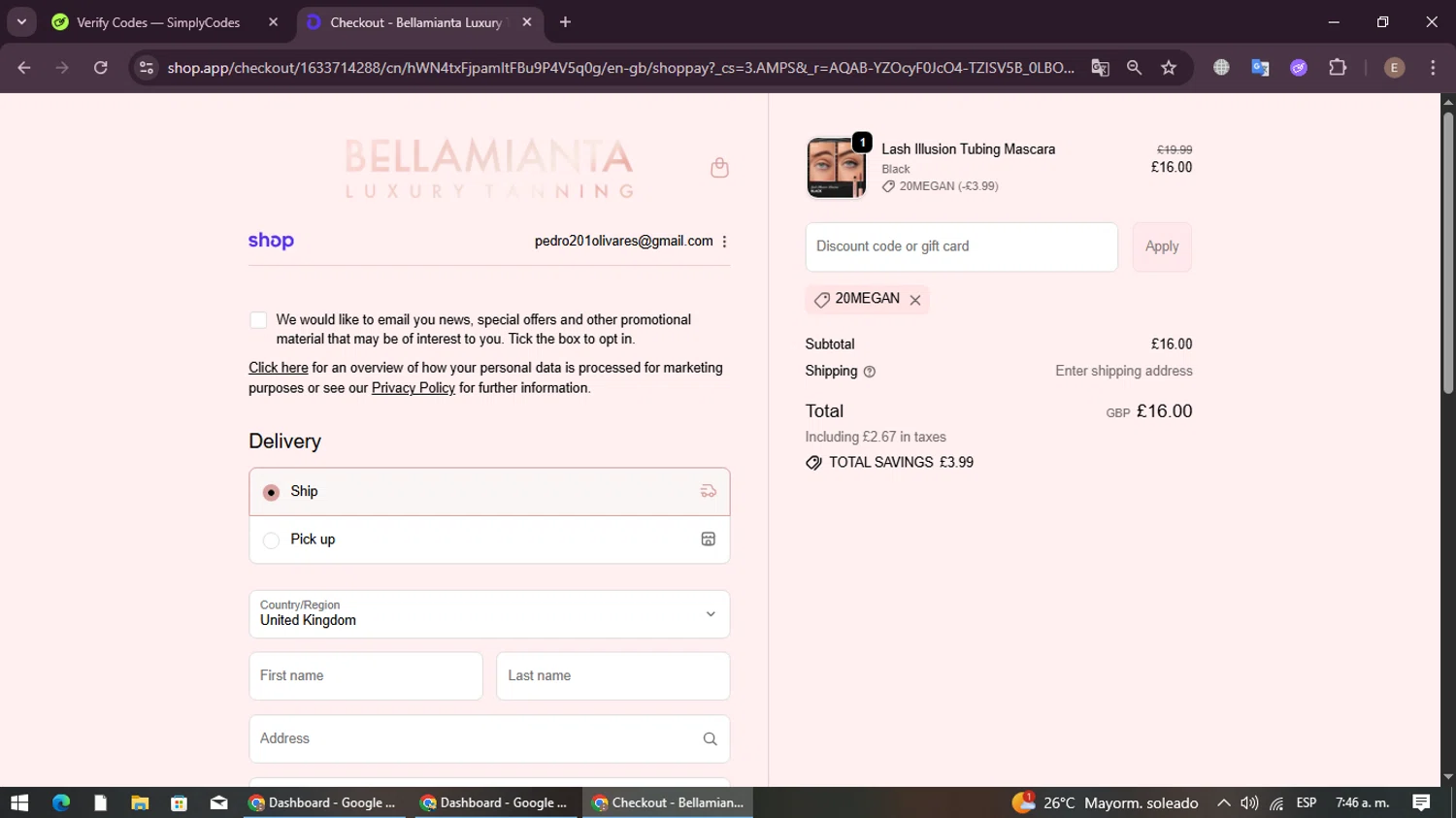Click the page vertical scrollbar thumb
The width and height of the screenshot is (1456, 818).
point(1448,252)
